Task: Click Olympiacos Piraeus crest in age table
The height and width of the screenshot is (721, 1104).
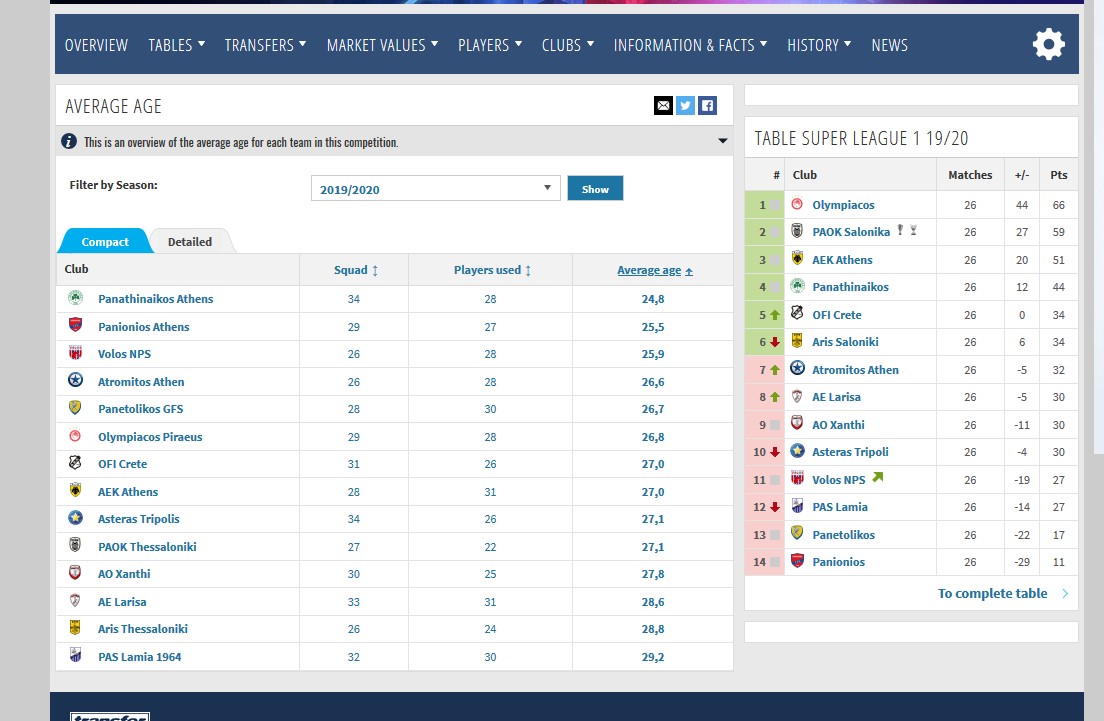Action: point(75,436)
